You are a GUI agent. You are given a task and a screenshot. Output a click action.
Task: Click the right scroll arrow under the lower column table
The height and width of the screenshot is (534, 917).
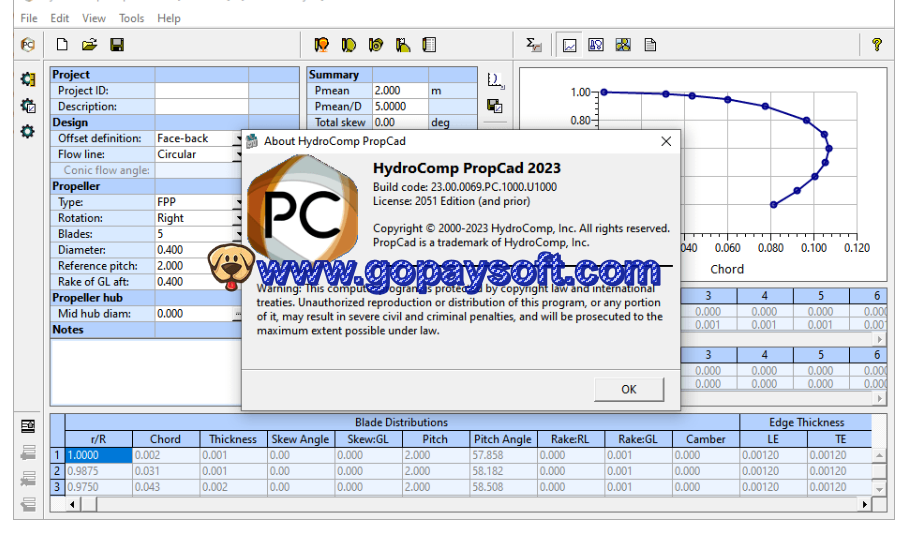tap(879, 398)
